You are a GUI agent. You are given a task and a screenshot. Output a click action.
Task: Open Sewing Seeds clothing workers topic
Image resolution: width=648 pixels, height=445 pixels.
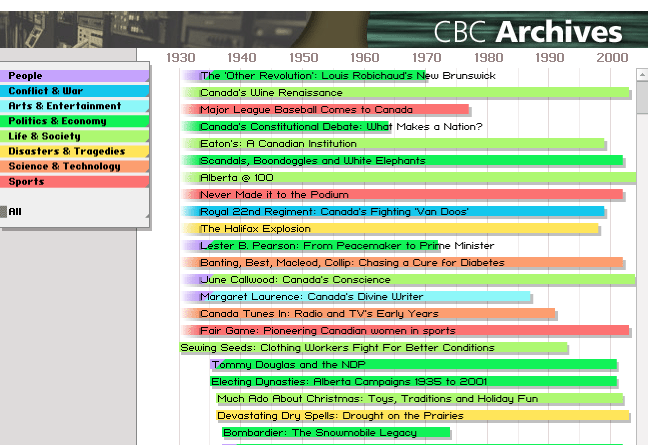tap(374, 347)
